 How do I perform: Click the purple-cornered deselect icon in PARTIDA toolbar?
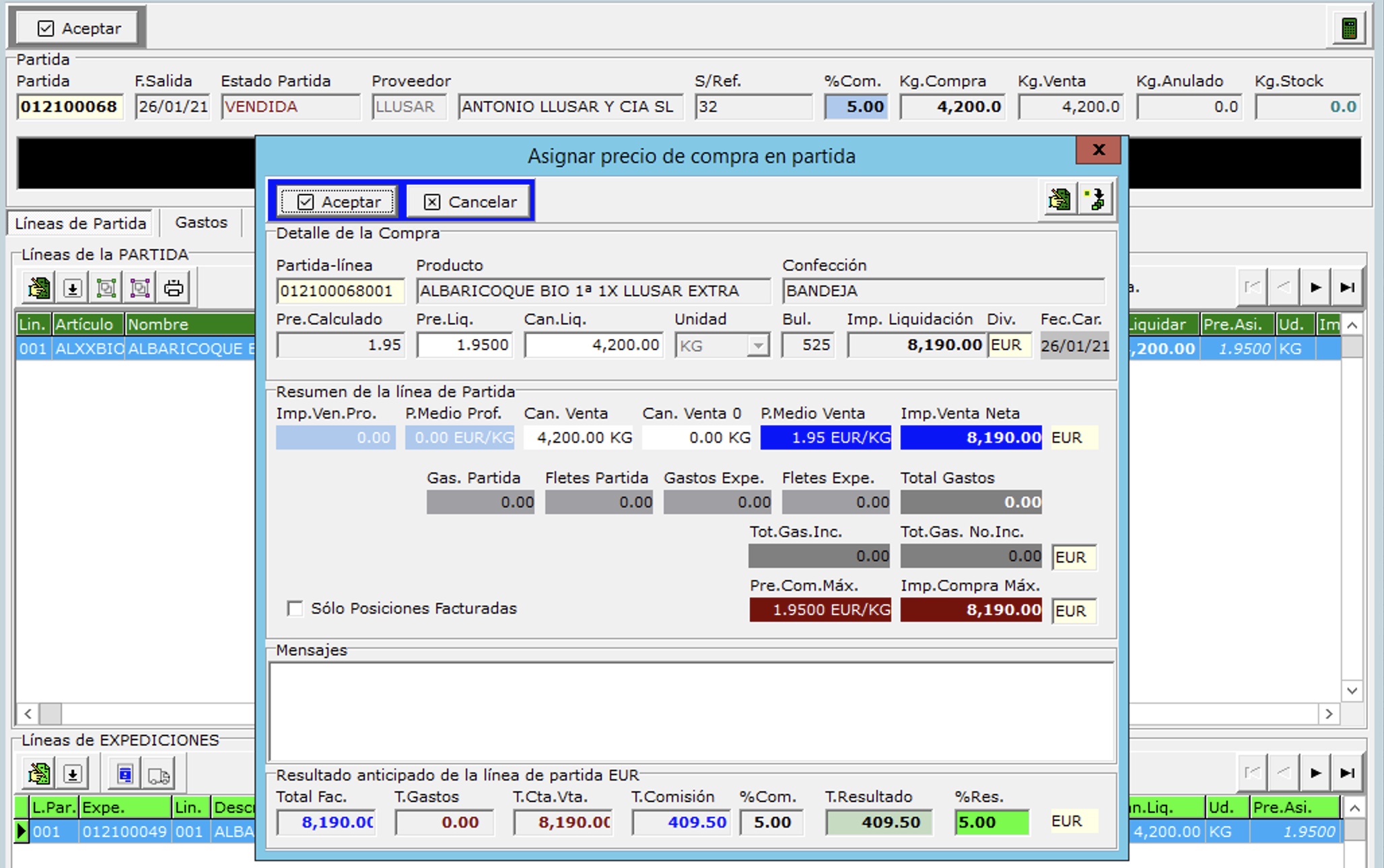pos(140,288)
